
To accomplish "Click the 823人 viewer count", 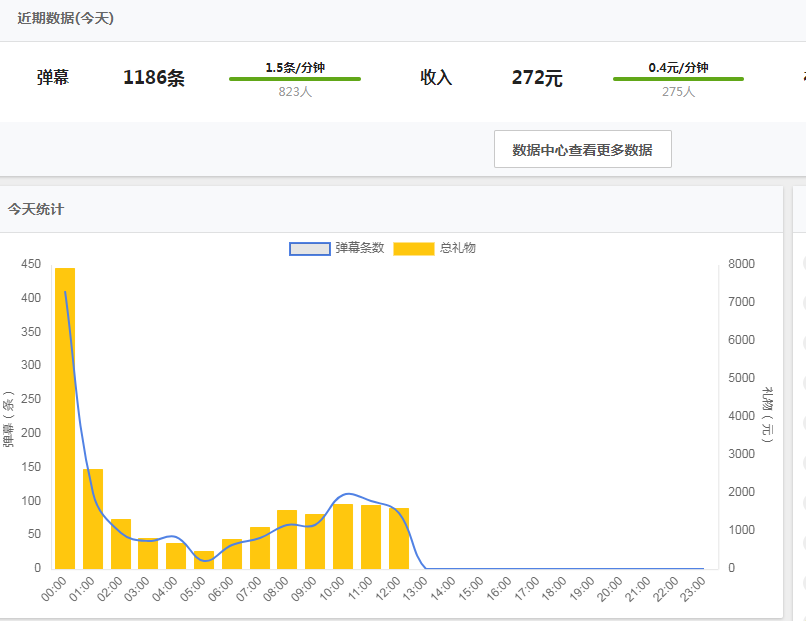I will pos(295,90).
